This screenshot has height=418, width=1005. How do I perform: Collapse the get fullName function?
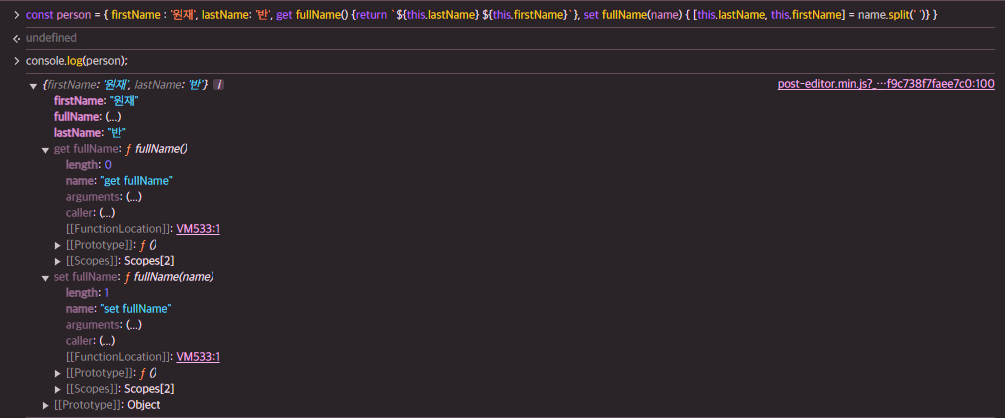point(46,150)
